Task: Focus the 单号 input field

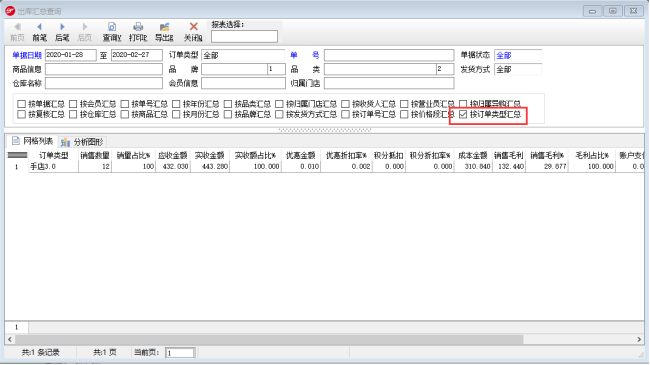Action: [x=389, y=55]
